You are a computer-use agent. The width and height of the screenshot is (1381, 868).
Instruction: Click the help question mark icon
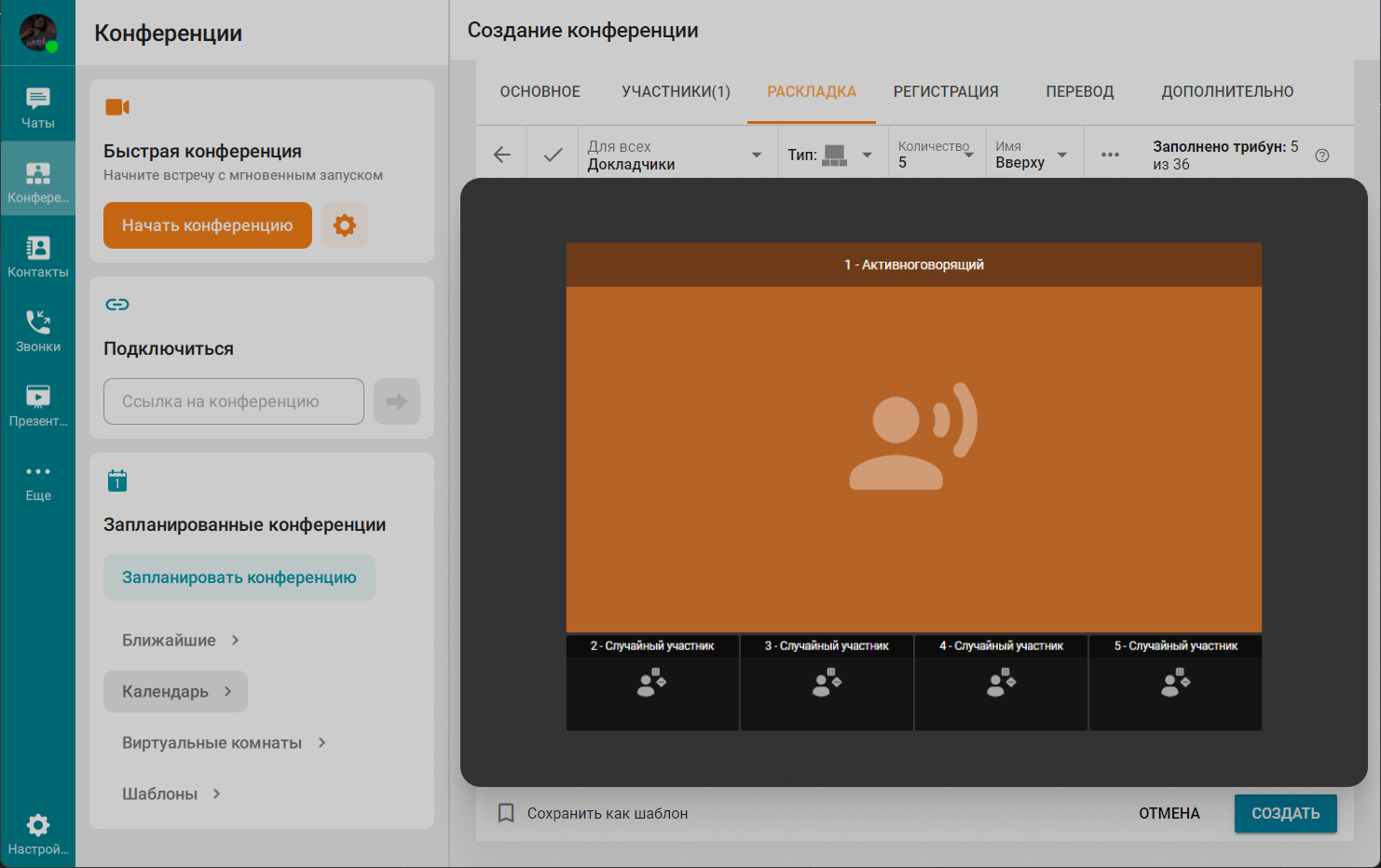pyautogui.click(x=1321, y=156)
